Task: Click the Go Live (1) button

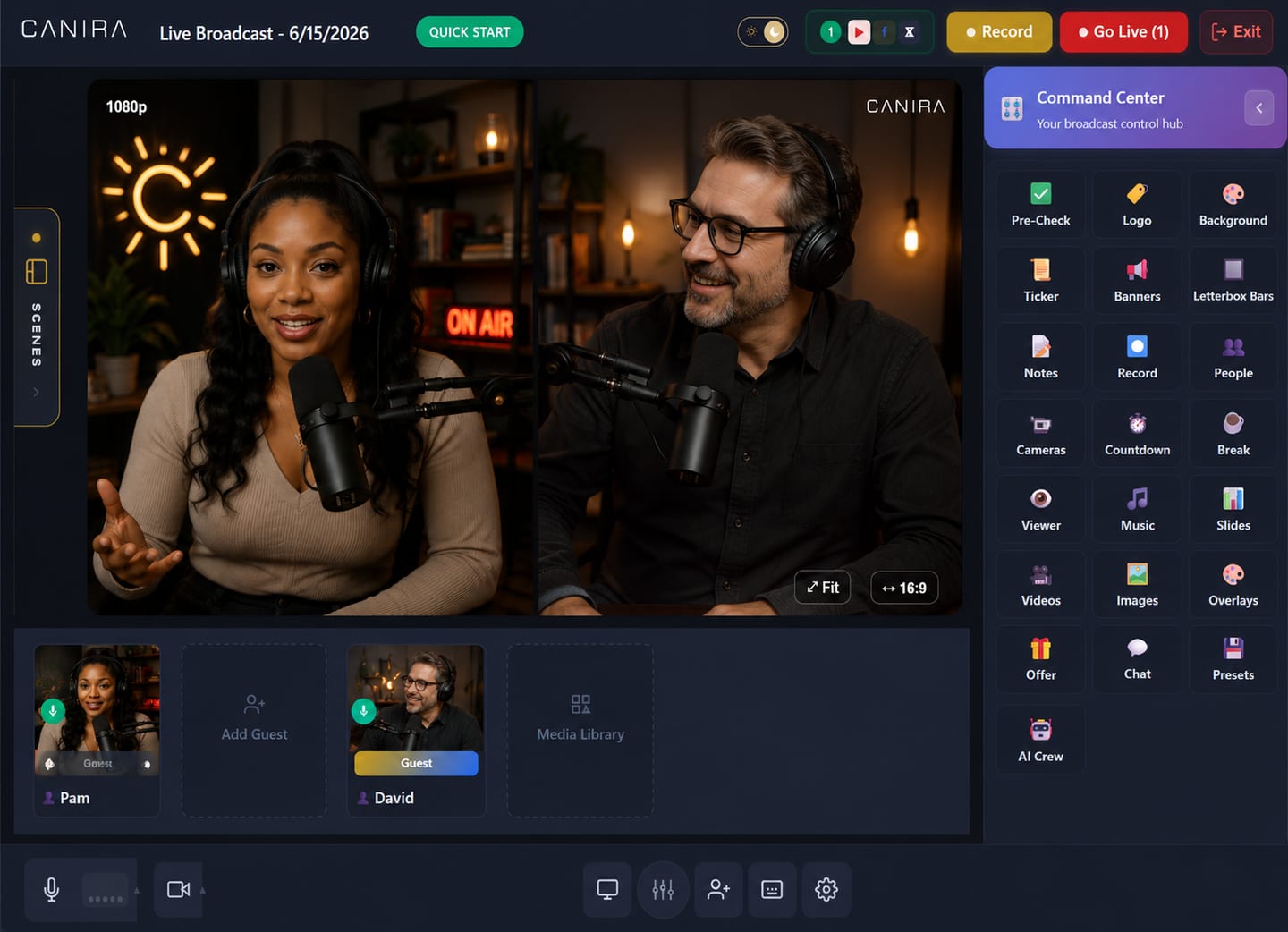Action: [1123, 32]
